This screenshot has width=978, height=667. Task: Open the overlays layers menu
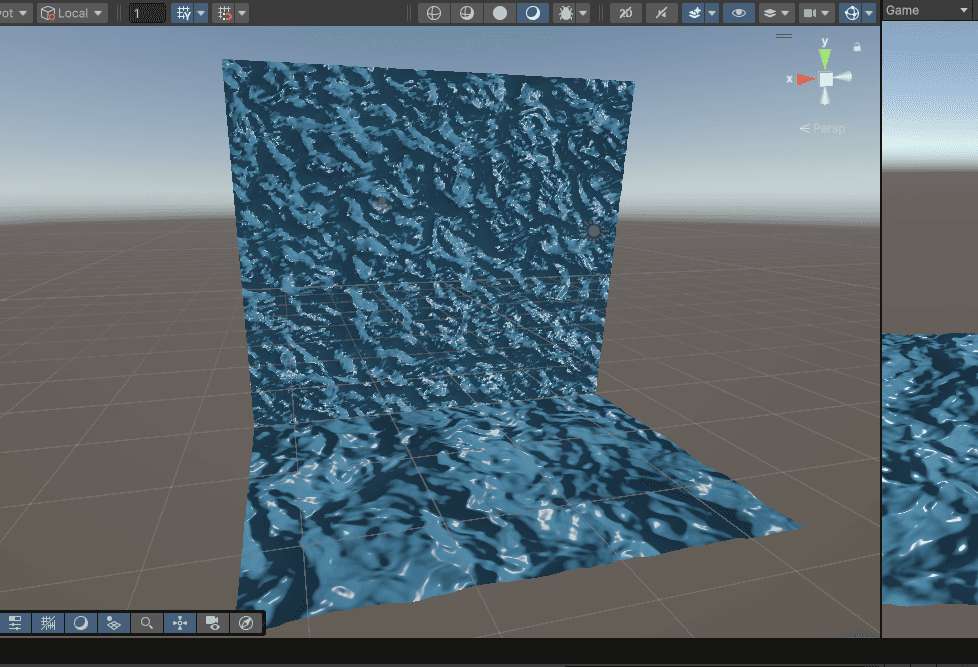(777, 13)
